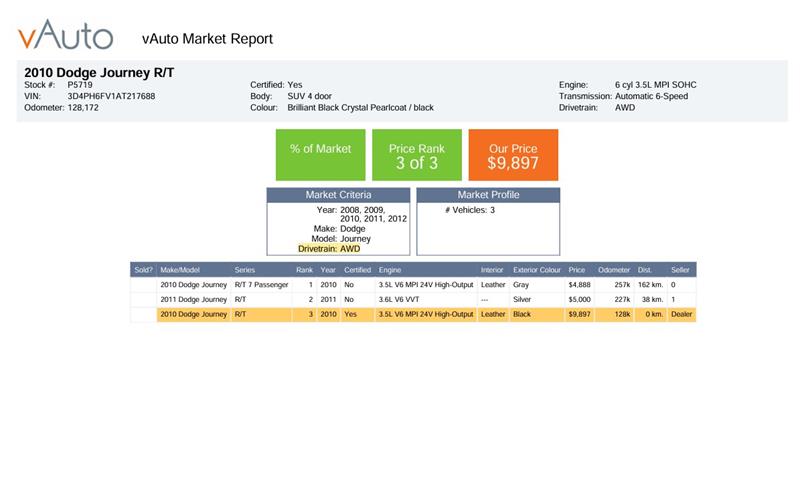Image resolution: width=800 pixels, height=504 pixels.
Task: Click the odometer value 128,172
Action: click(83, 108)
